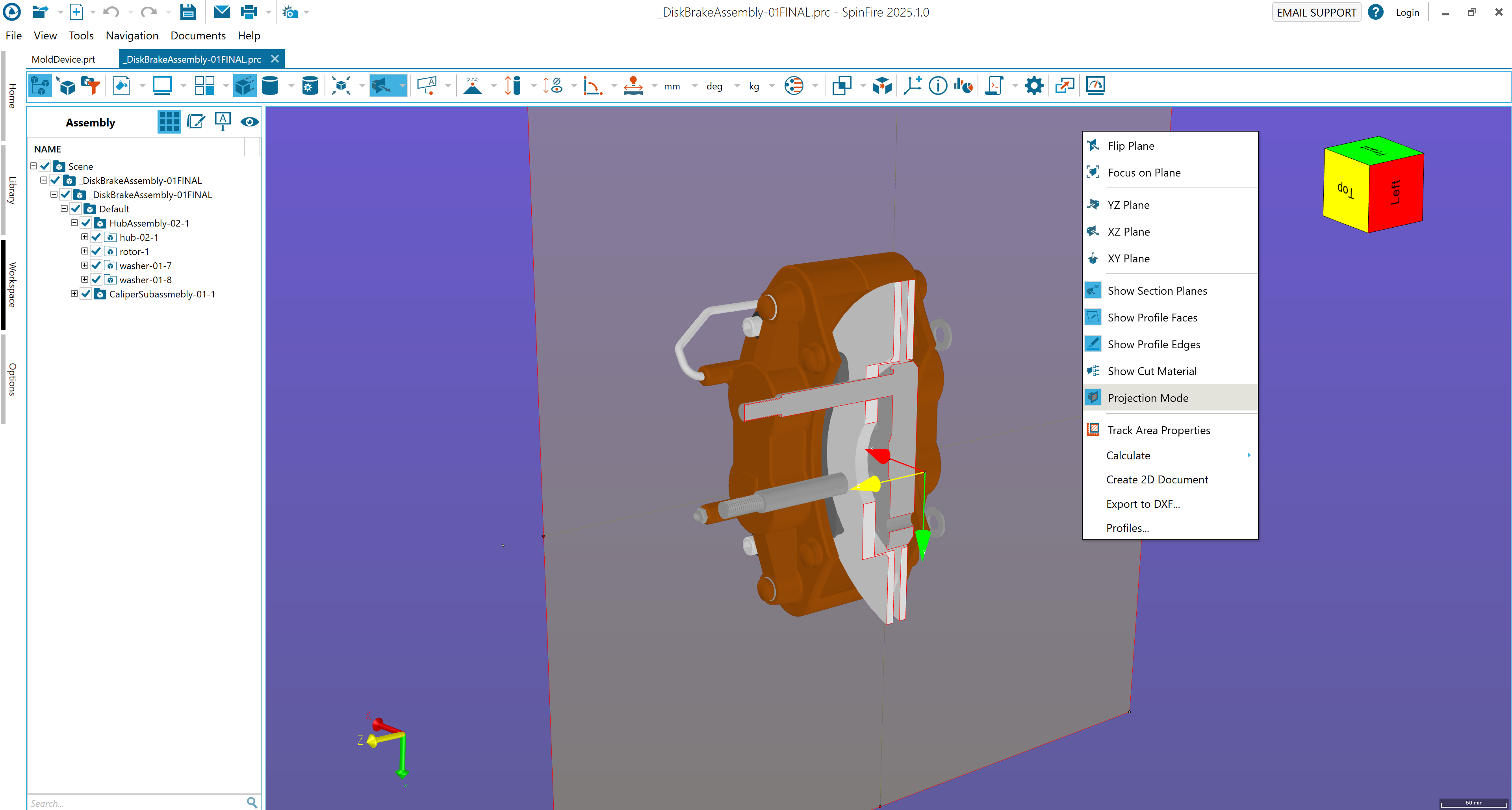The image size is (1512, 810).
Task: Switch to the MoldDevice.prt tab
Action: pos(63,59)
